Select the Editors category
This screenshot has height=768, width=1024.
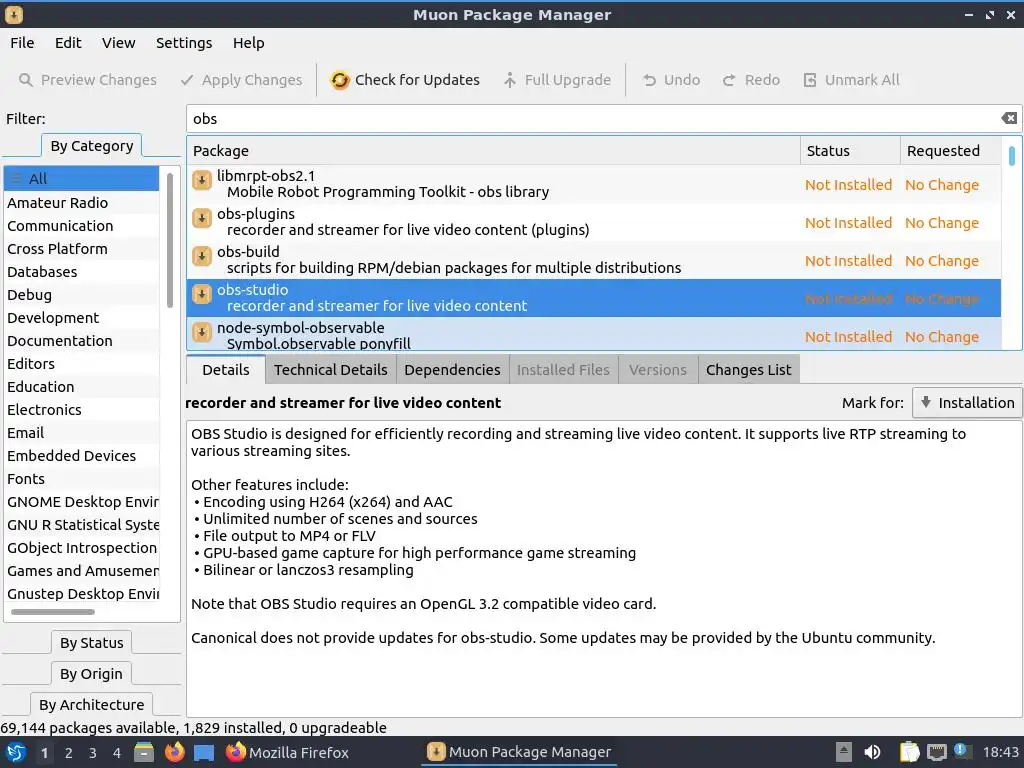click(x=82, y=364)
